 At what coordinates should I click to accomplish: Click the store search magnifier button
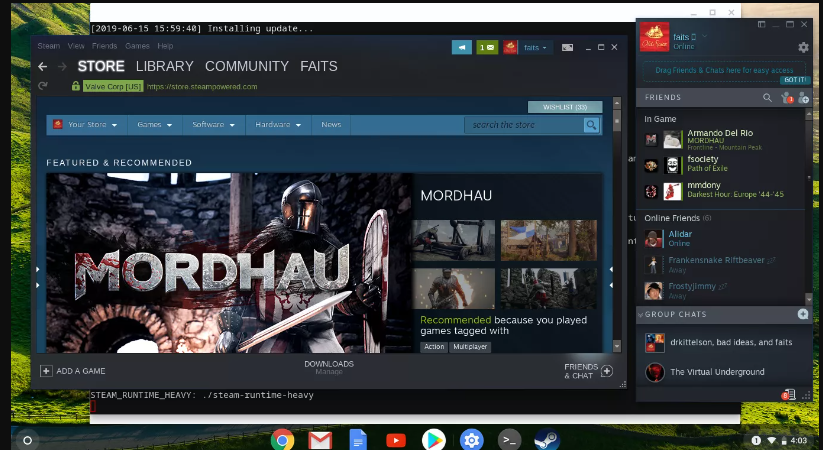[x=591, y=125]
